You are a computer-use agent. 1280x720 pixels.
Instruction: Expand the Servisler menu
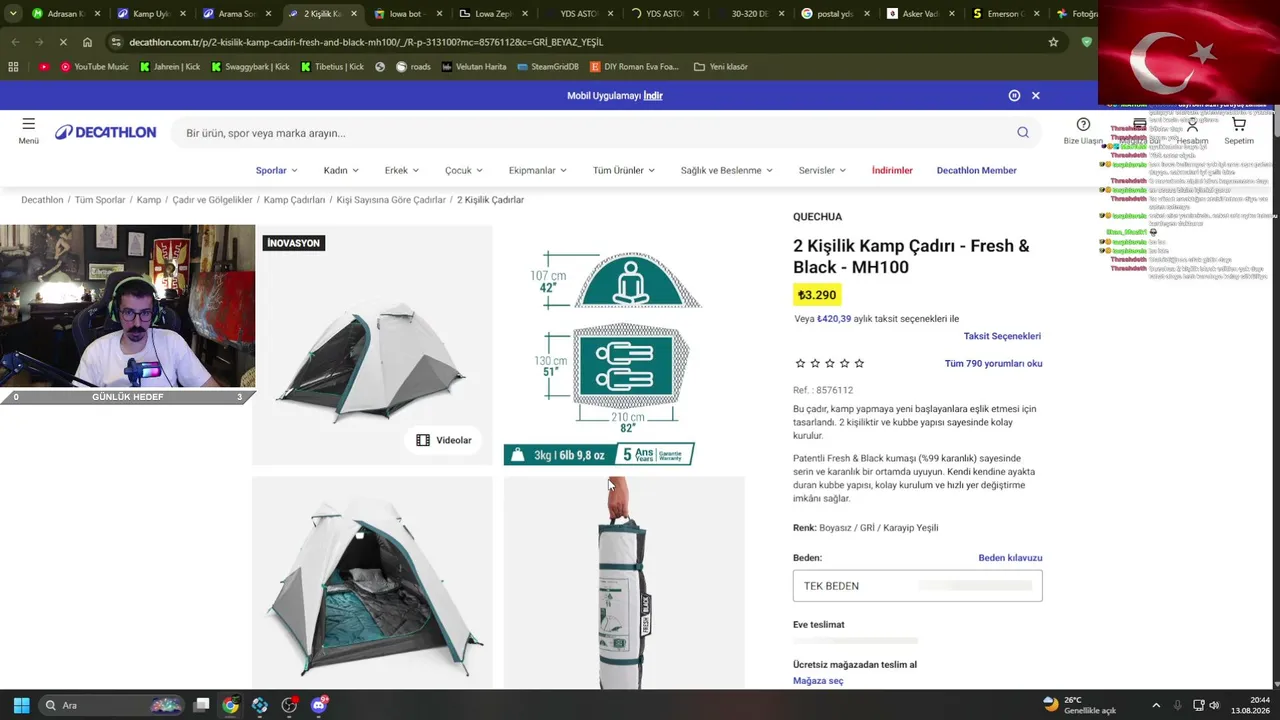coord(822,170)
